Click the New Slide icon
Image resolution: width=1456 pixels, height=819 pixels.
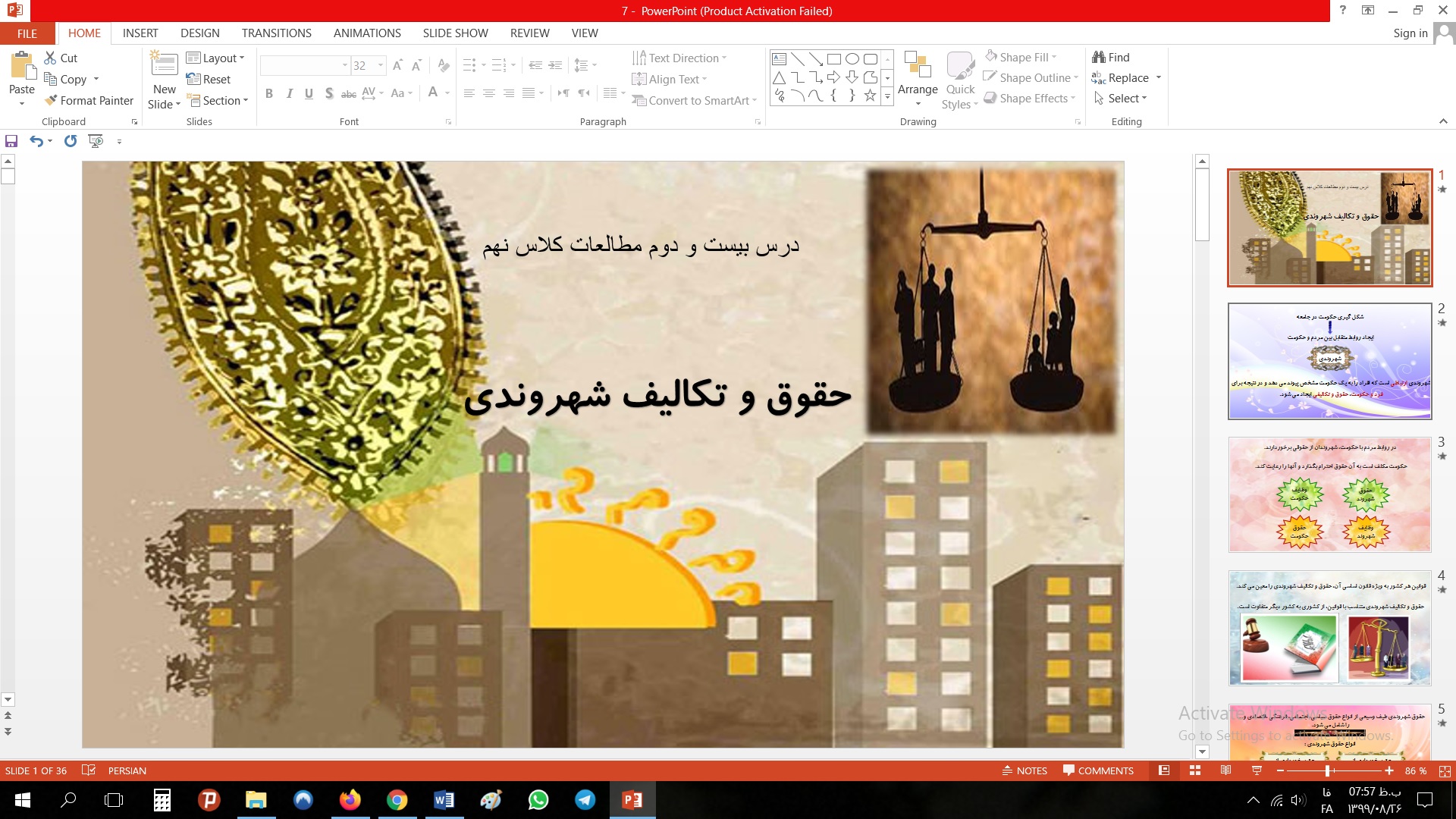pyautogui.click(x=165, y=65)
